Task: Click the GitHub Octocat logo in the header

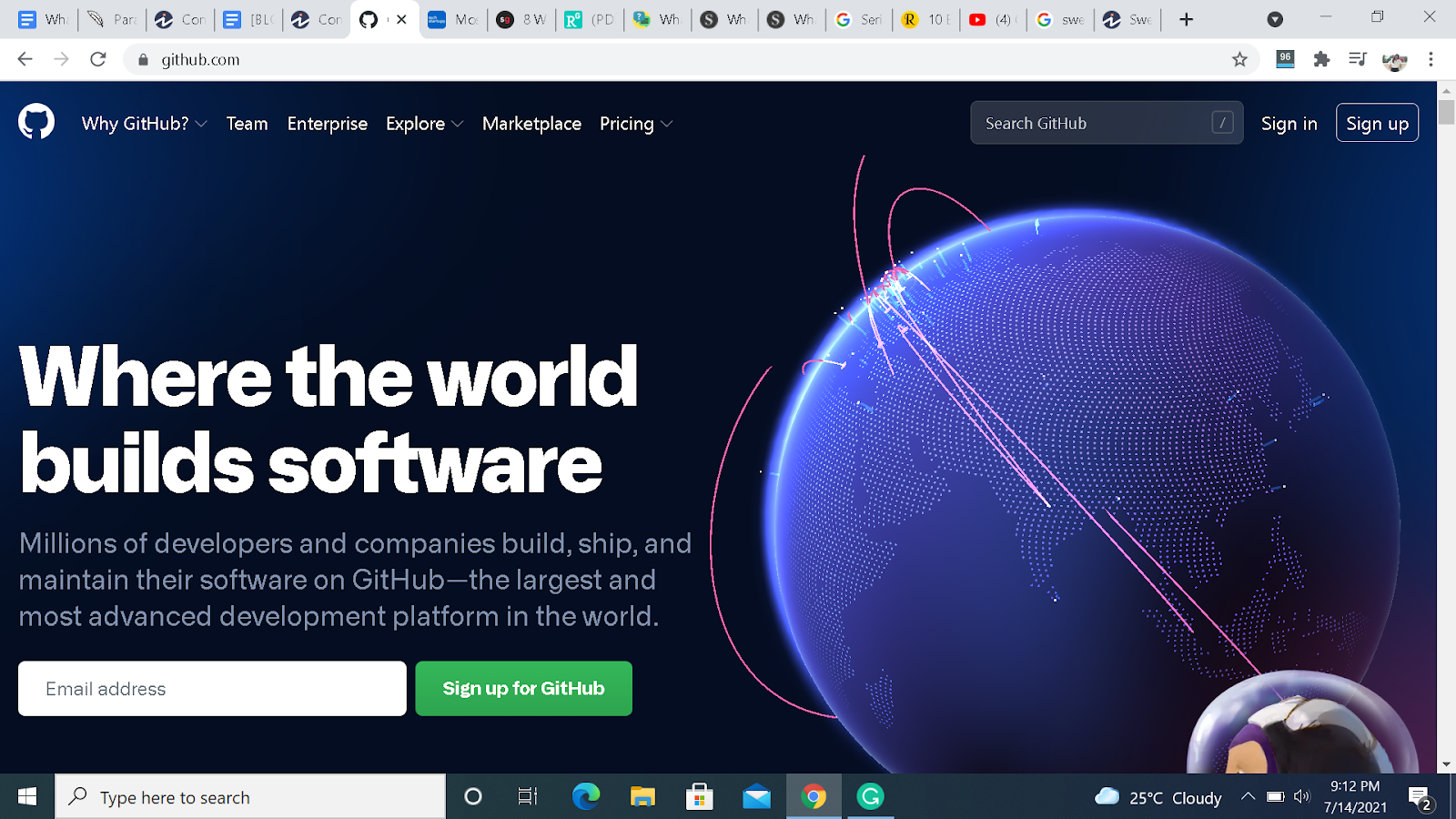Action: point(36,122)
